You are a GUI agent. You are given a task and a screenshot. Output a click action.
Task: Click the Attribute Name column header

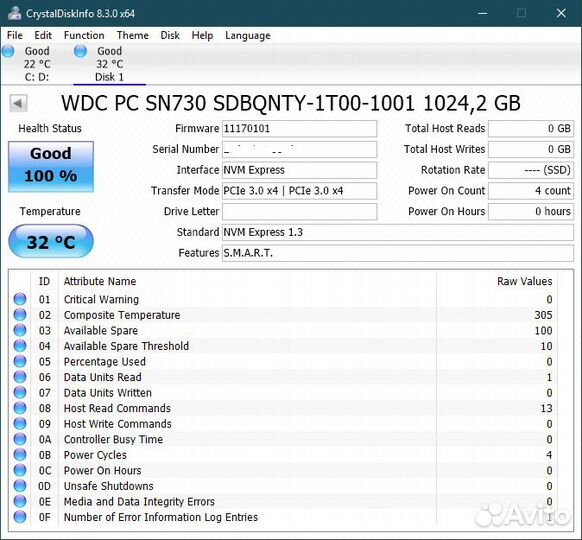click(100, 281)
